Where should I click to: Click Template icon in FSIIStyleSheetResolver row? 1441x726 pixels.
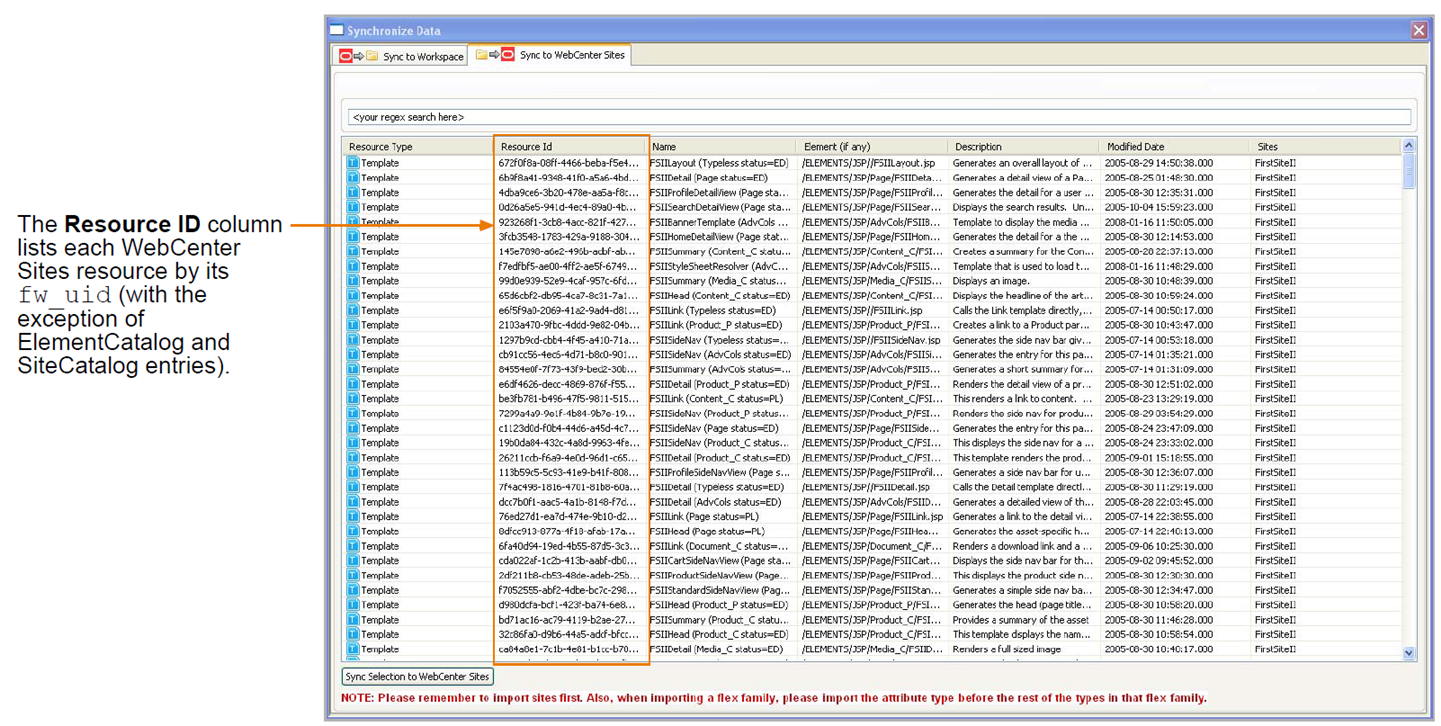tap(353, 266)
